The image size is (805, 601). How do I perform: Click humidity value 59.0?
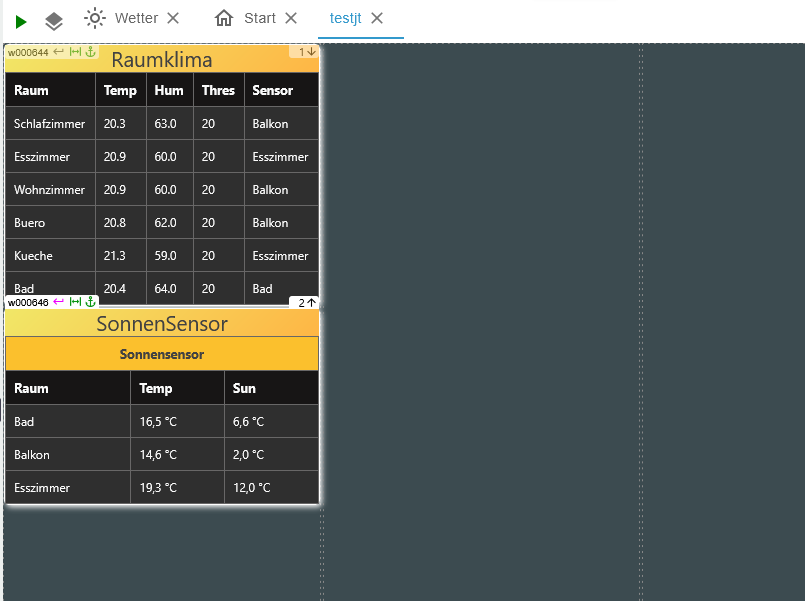tap(165, 256)
